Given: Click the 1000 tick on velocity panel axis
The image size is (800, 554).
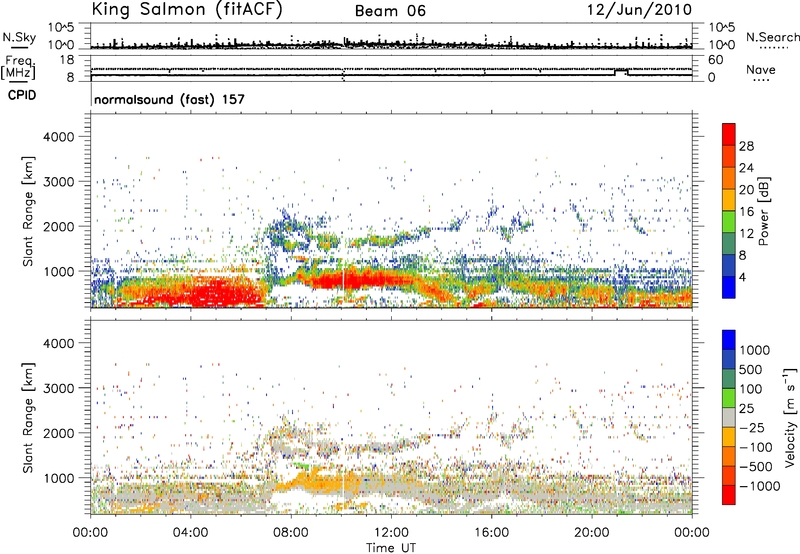Looking at the screenshot, I should click(x=58, y=478).
